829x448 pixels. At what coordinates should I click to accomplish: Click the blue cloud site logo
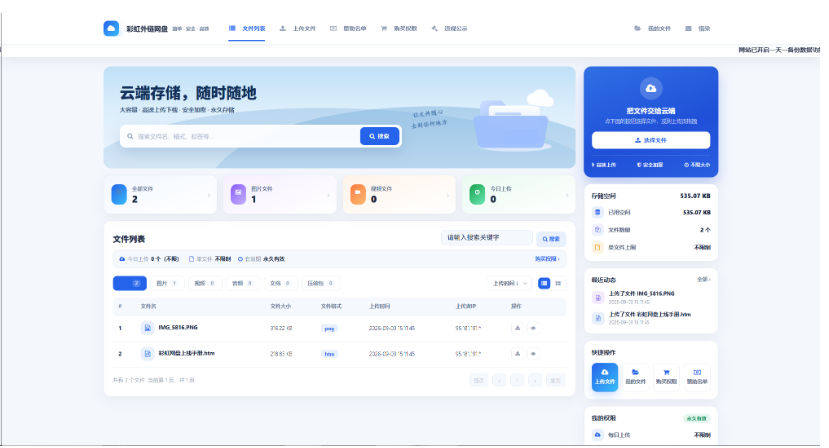(x=111, y=29)
